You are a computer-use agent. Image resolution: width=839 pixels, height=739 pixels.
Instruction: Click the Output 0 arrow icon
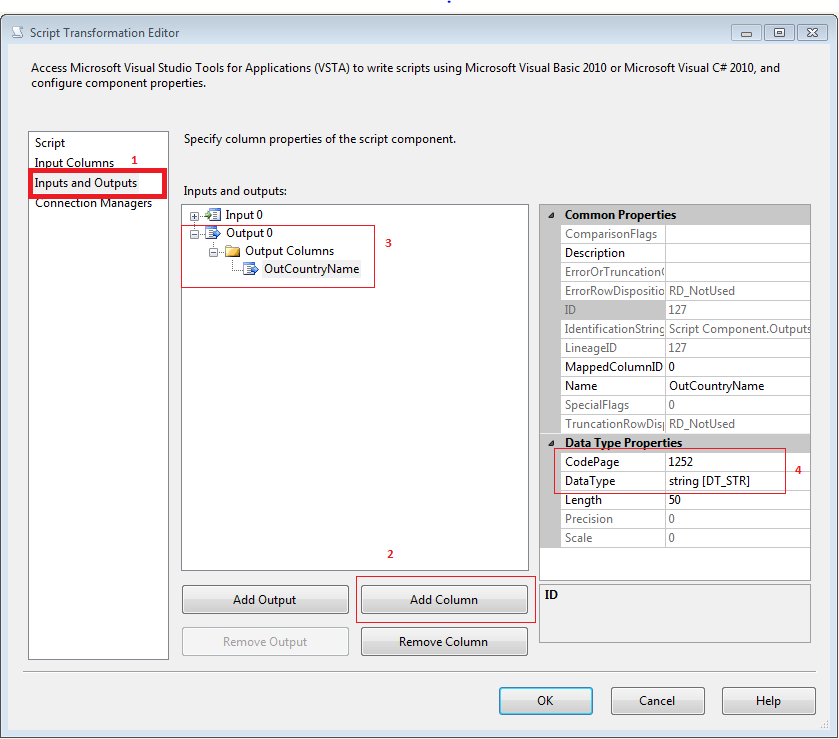211,232
